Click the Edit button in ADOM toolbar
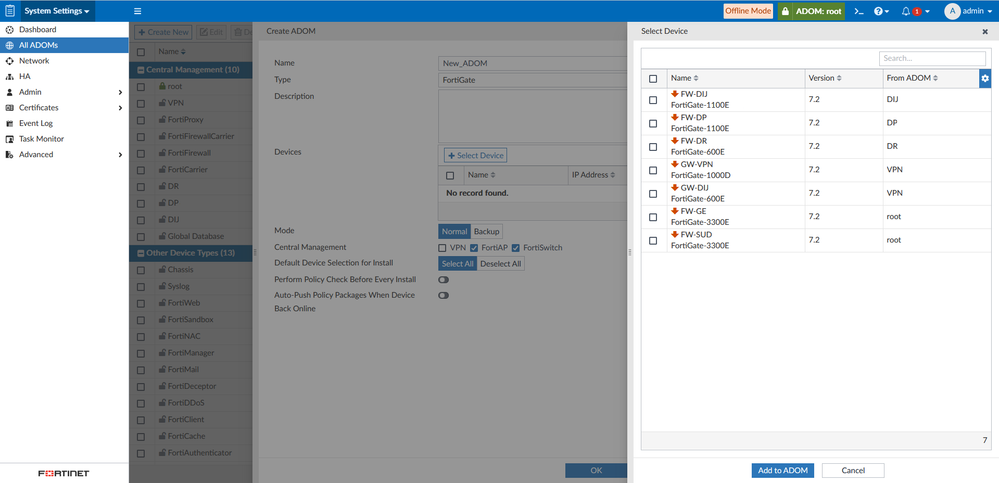This screenshot has height=483, width=999. pyautogui.click(x=211, y=32)
